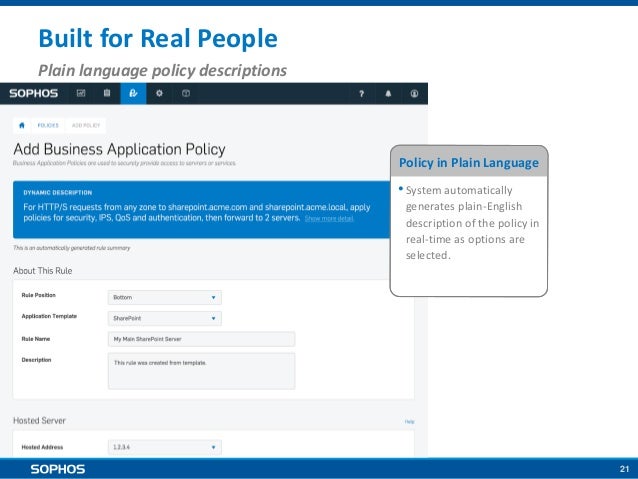638x479 pixels.
Task: Click the About This Rule section heading
Action: point(43,271)
